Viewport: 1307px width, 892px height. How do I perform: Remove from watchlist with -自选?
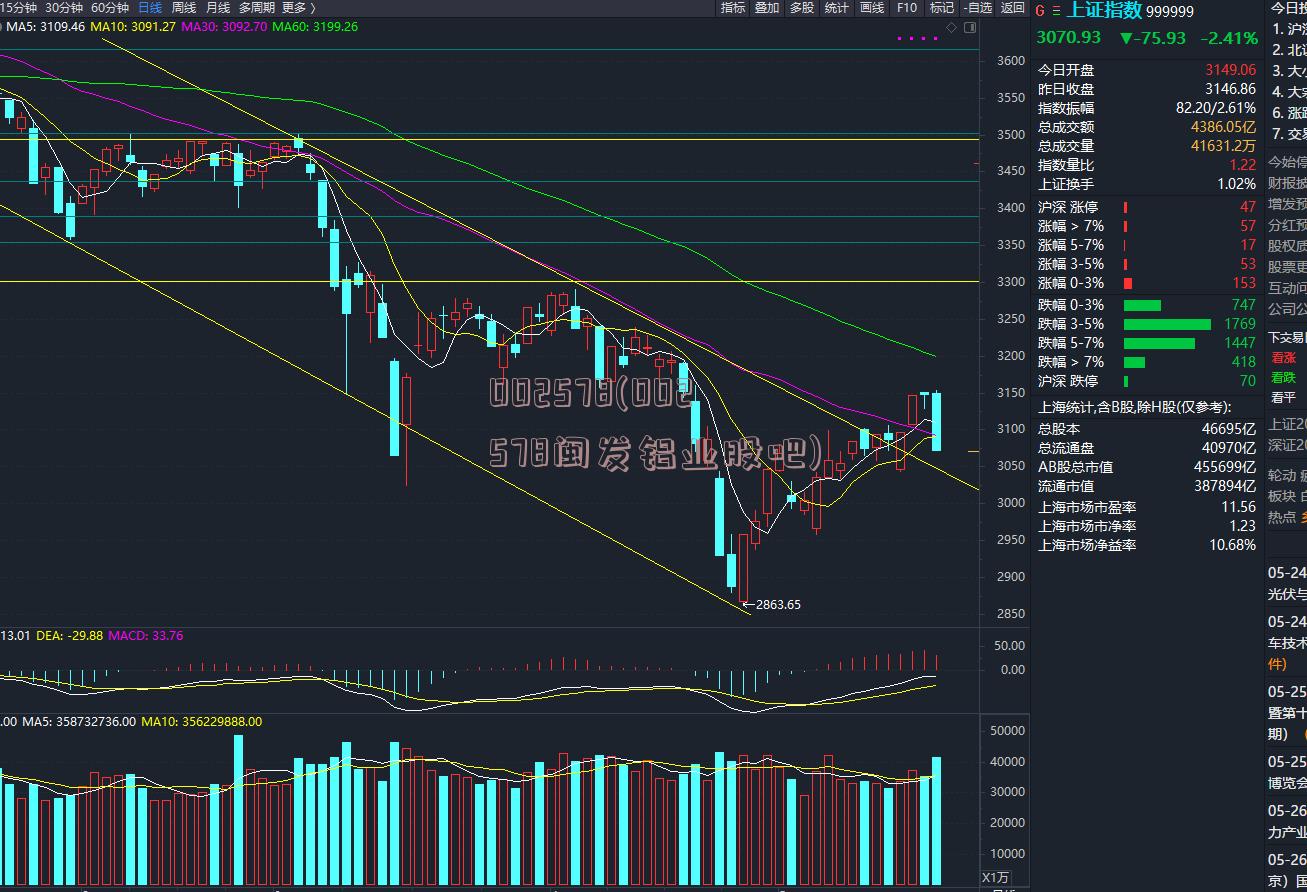978,7
